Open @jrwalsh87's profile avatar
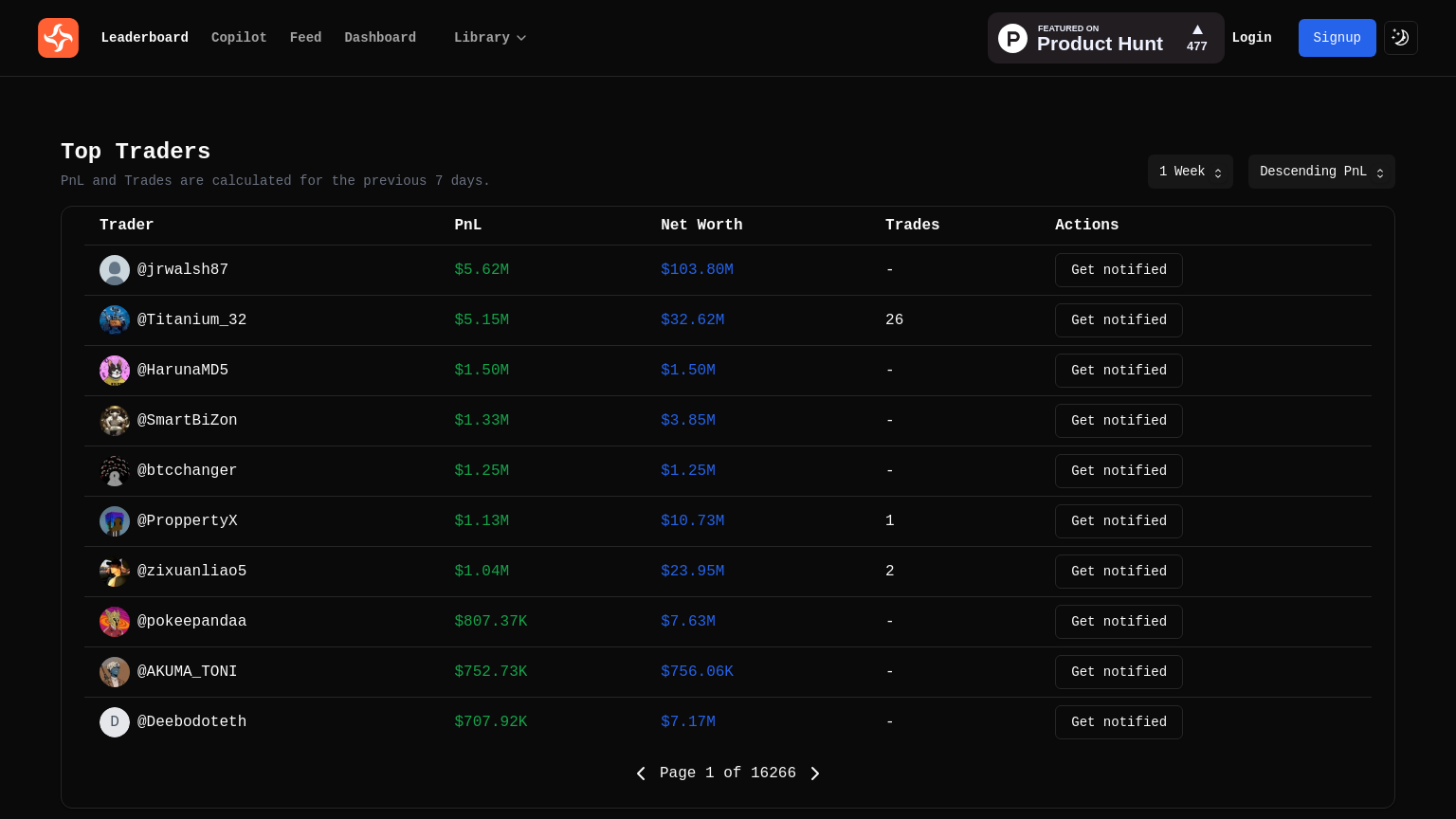This screenshot has width=1456, height=819. pyautogui.click(x=115, y=270)
